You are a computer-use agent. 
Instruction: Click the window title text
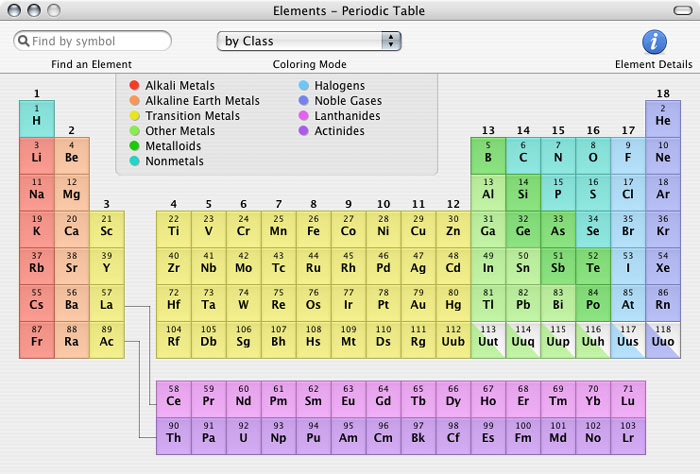(x=349, y=11)
